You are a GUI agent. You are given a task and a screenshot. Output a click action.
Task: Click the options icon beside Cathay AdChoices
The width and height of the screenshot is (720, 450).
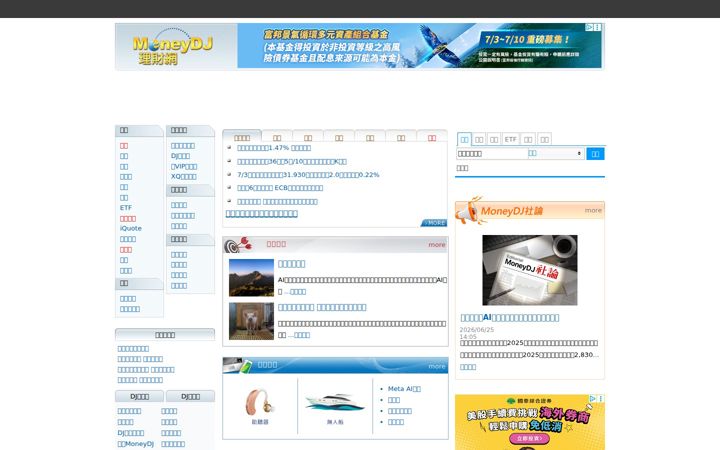point(601,399)
